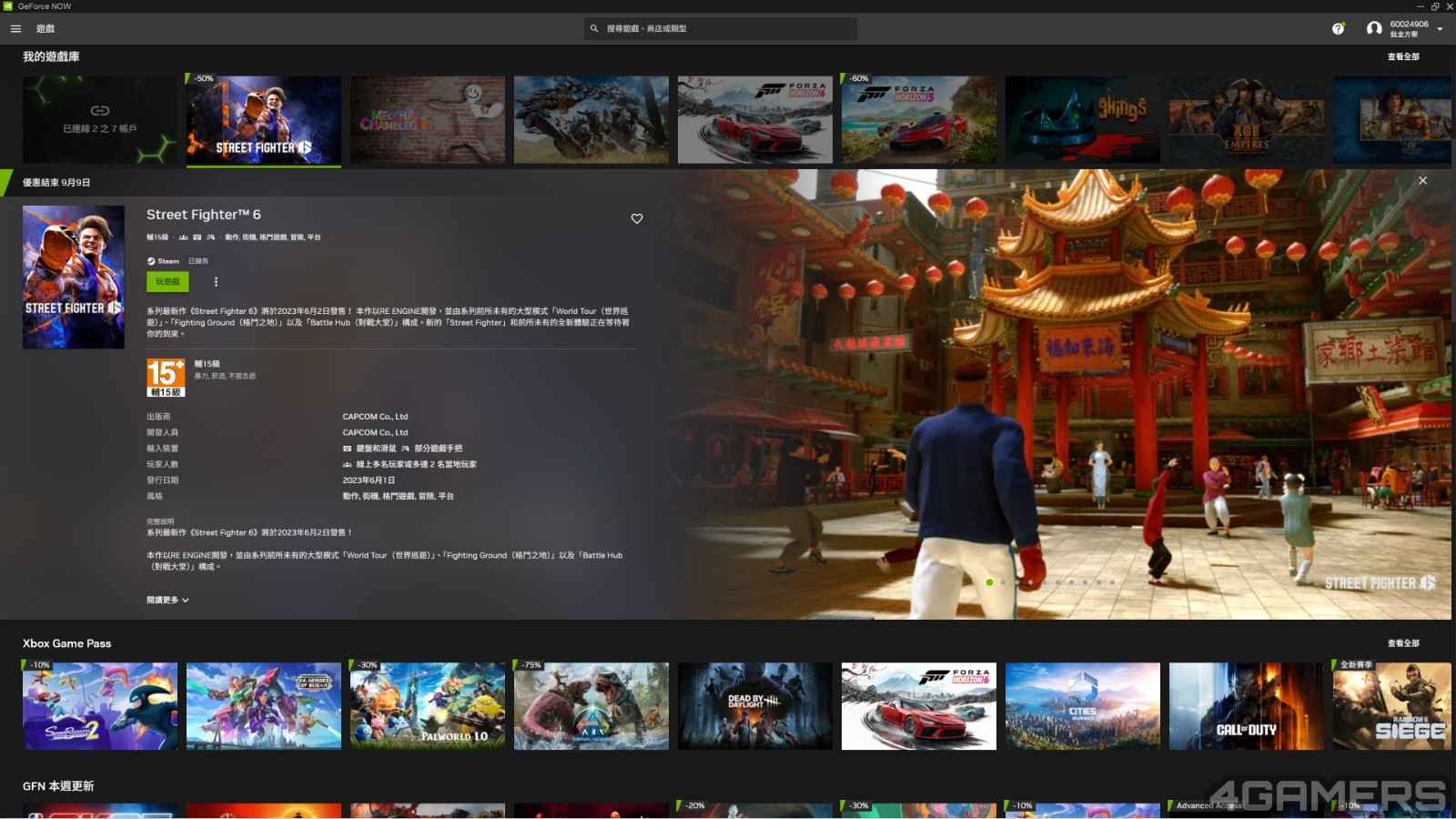Open the Rainbow Six Siege tile
Screen dimensions: 1456x819
click(1394, 706)
